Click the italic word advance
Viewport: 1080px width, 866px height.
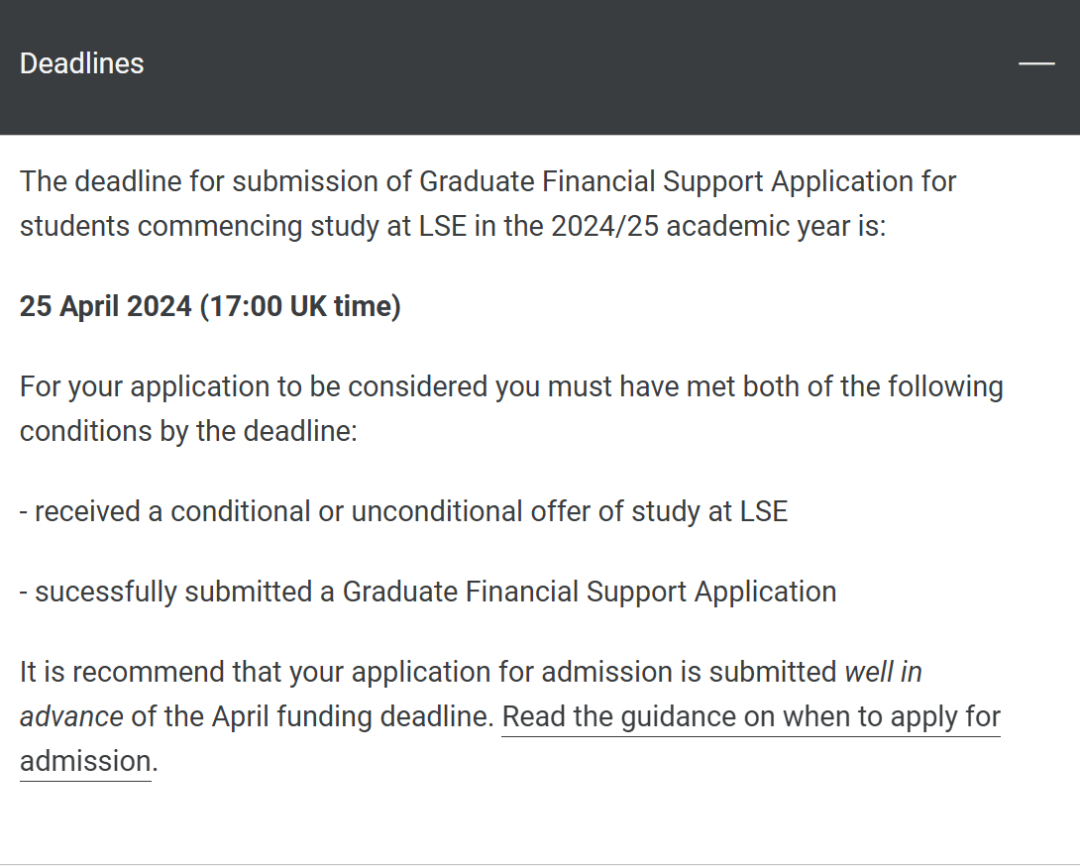click(71, 716)
